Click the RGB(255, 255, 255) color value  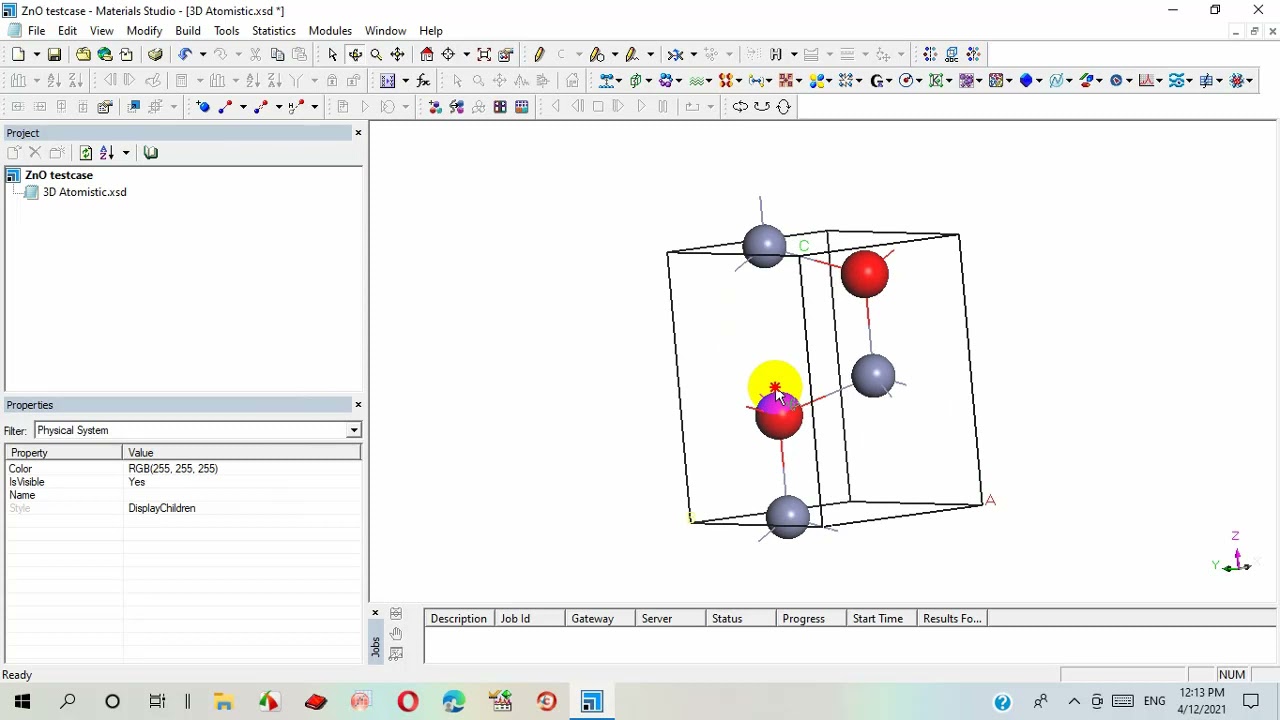point(173,469)
